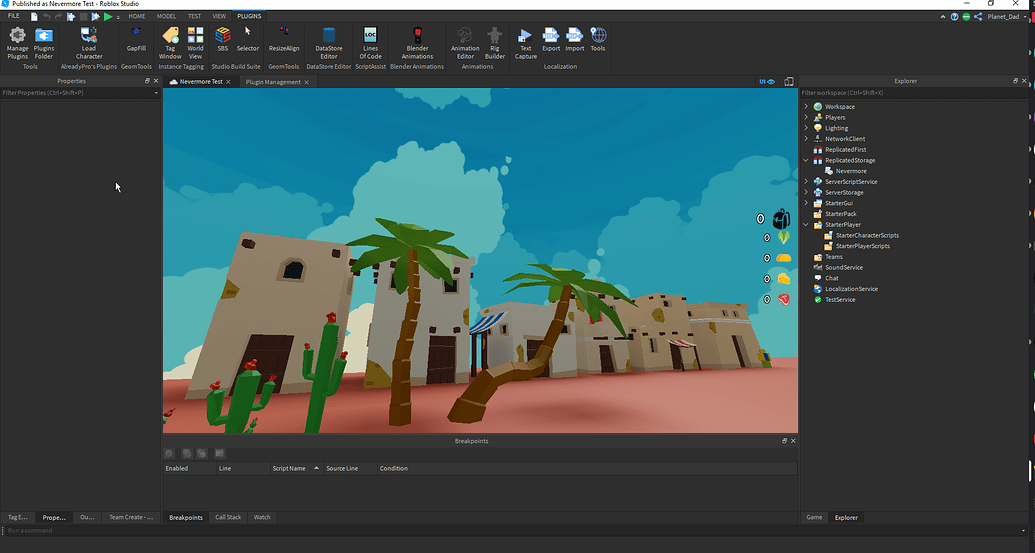Switch to the Game panel tab
This screenshot has height=553, width=1035.
(814, 517)
